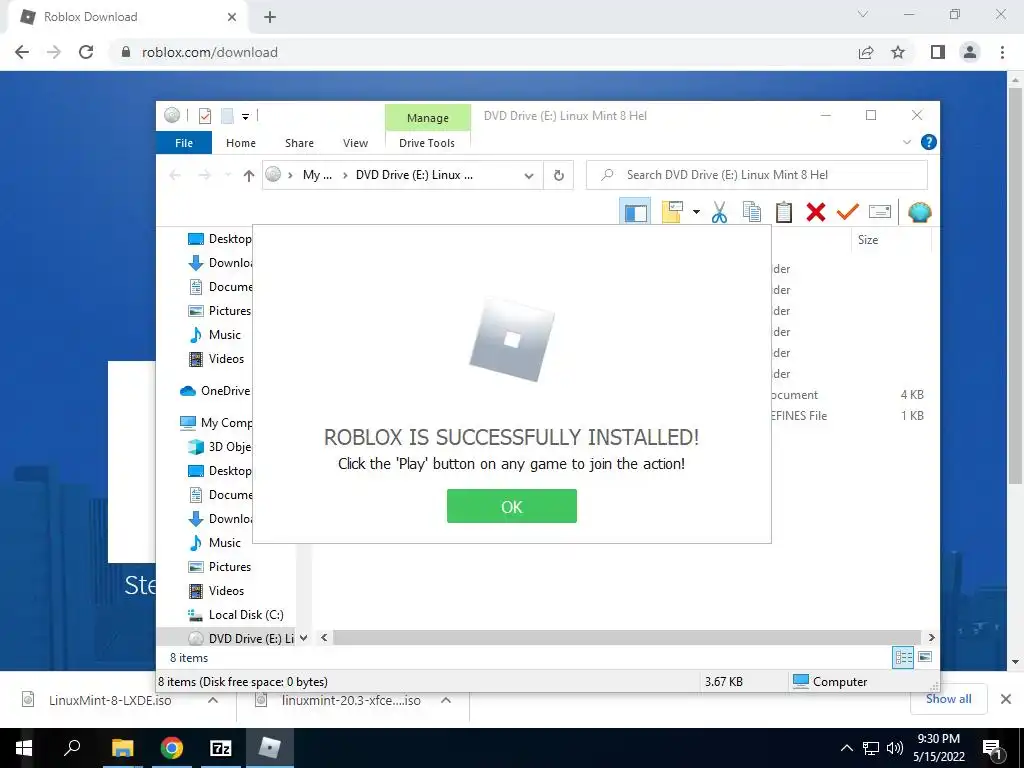This screenshot has height=768, width=1024.
Task: Switch to the Home ribbon tab
Action: [240, 142]
